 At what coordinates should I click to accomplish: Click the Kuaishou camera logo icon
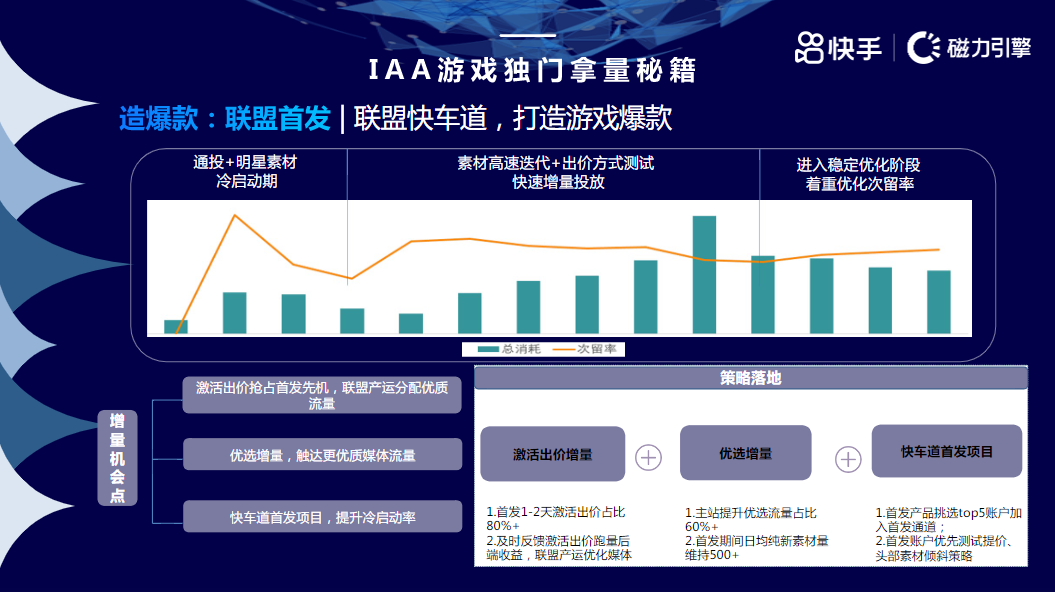(x=810, y=46)
